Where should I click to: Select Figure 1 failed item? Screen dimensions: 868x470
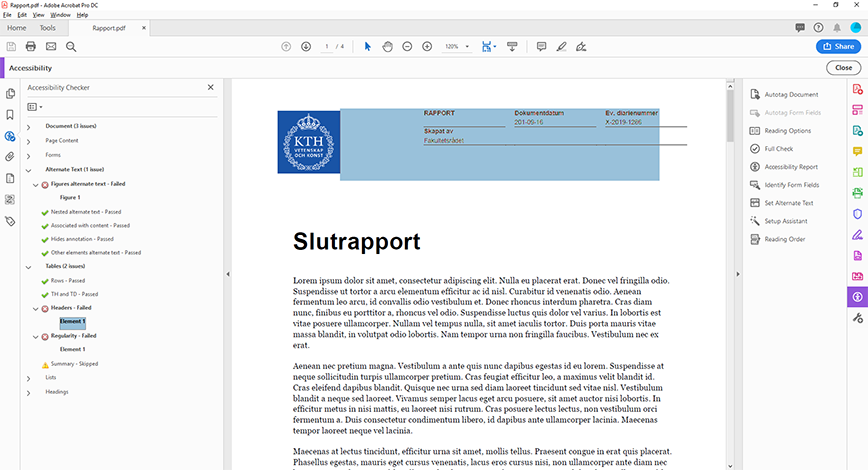pyautogui.click(x=70, y=198)
